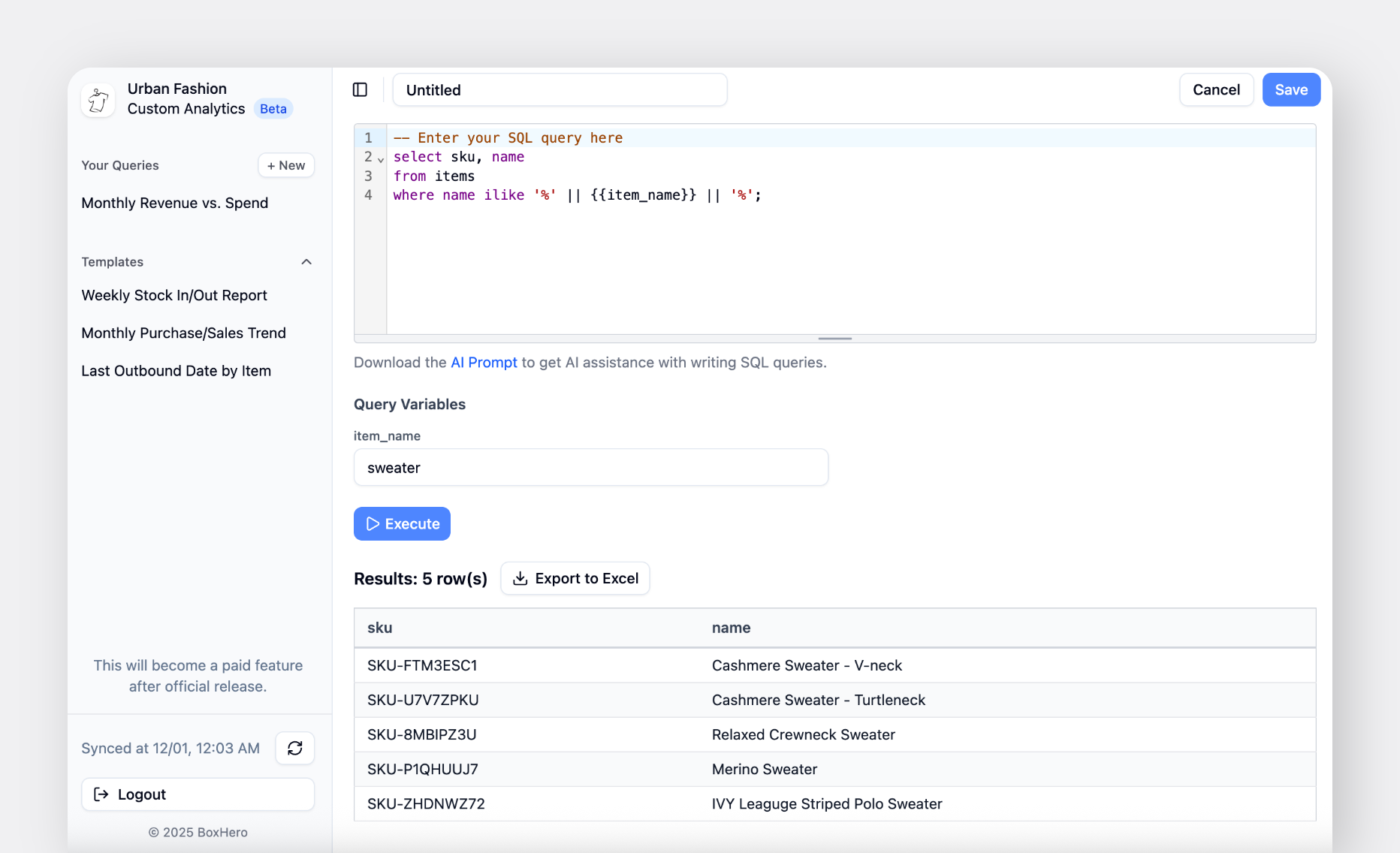Screen dimensions: 1400x853
Task: Click the Urban Fashion hanger logo
Action: click(x=98, y=100)
